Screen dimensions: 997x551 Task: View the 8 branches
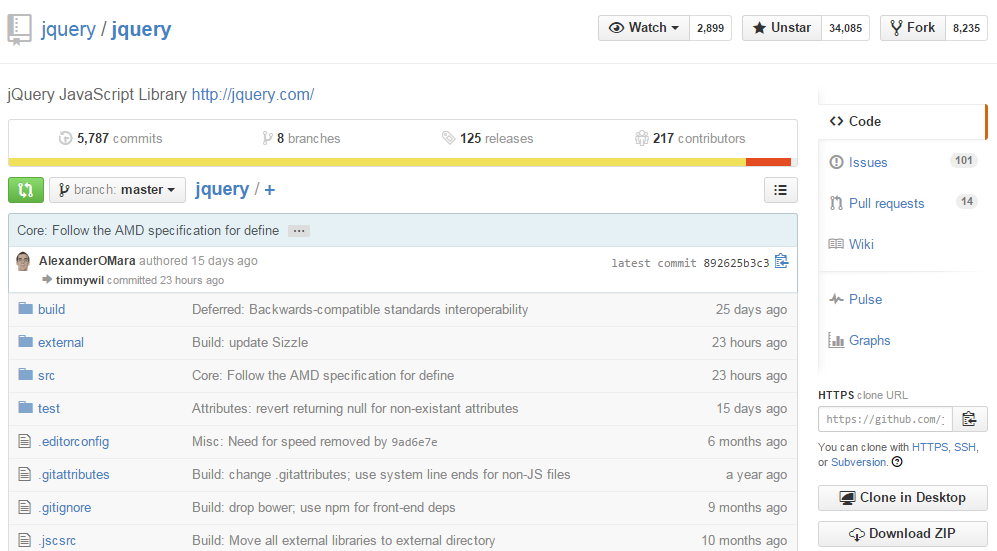pyautogui.click(x=301, y=138)
